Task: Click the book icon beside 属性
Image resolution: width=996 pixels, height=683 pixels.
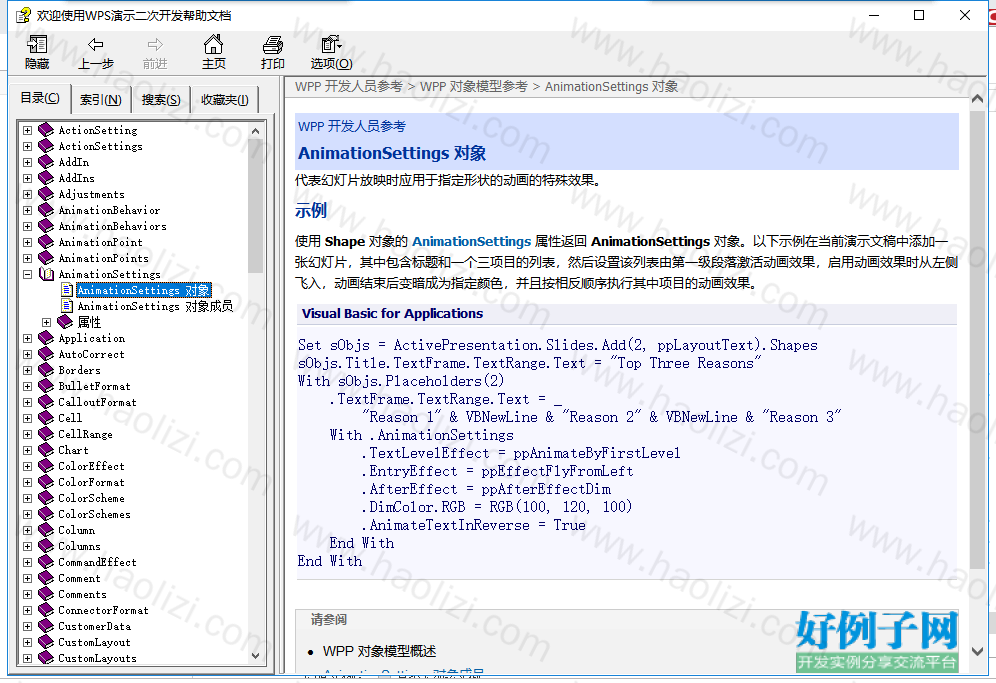Action: point(65,322)
